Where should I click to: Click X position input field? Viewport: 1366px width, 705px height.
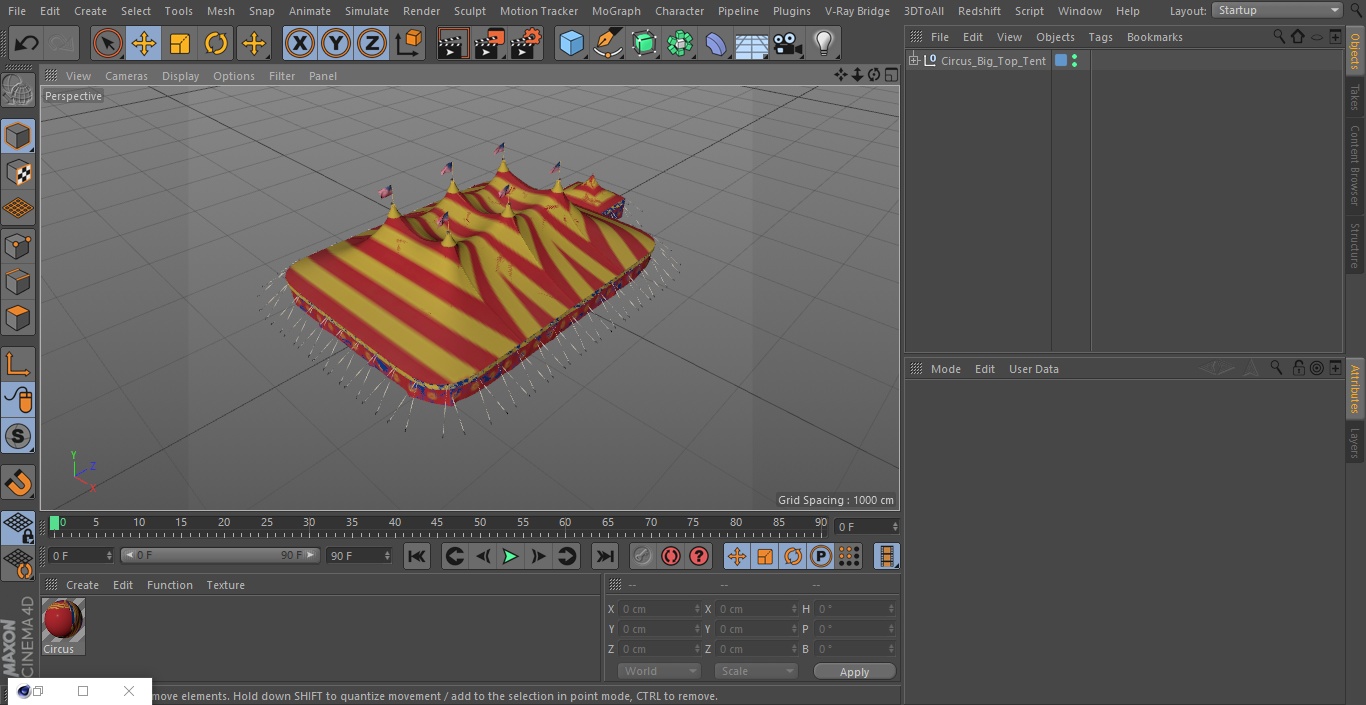[x=660, y=608]
